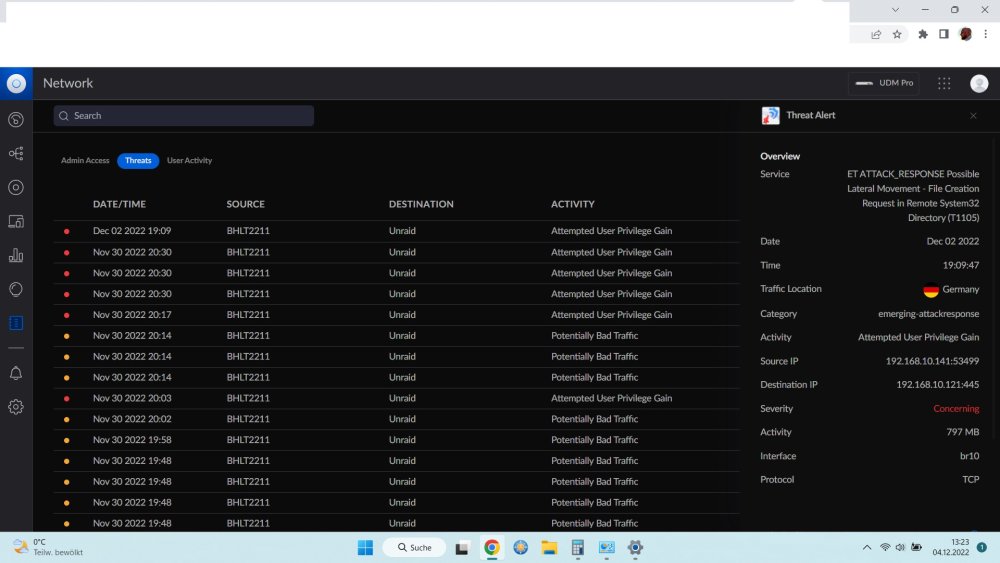Open the Statistics bar chart icon

tap(16, 256)
